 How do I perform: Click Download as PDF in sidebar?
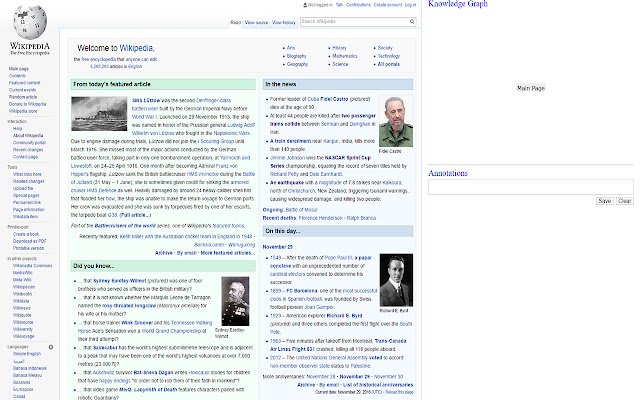pyautogui.click(x=26, y=241)
